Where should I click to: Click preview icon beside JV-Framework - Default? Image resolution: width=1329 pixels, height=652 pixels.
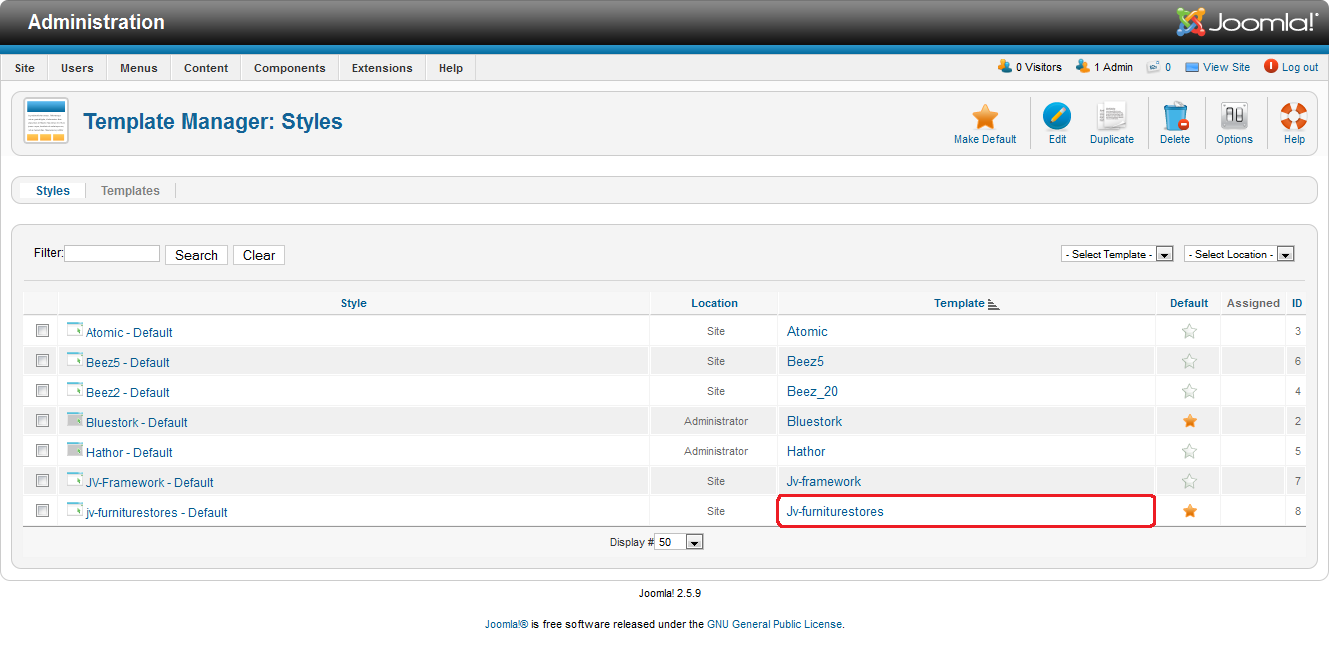pos(75,479)
